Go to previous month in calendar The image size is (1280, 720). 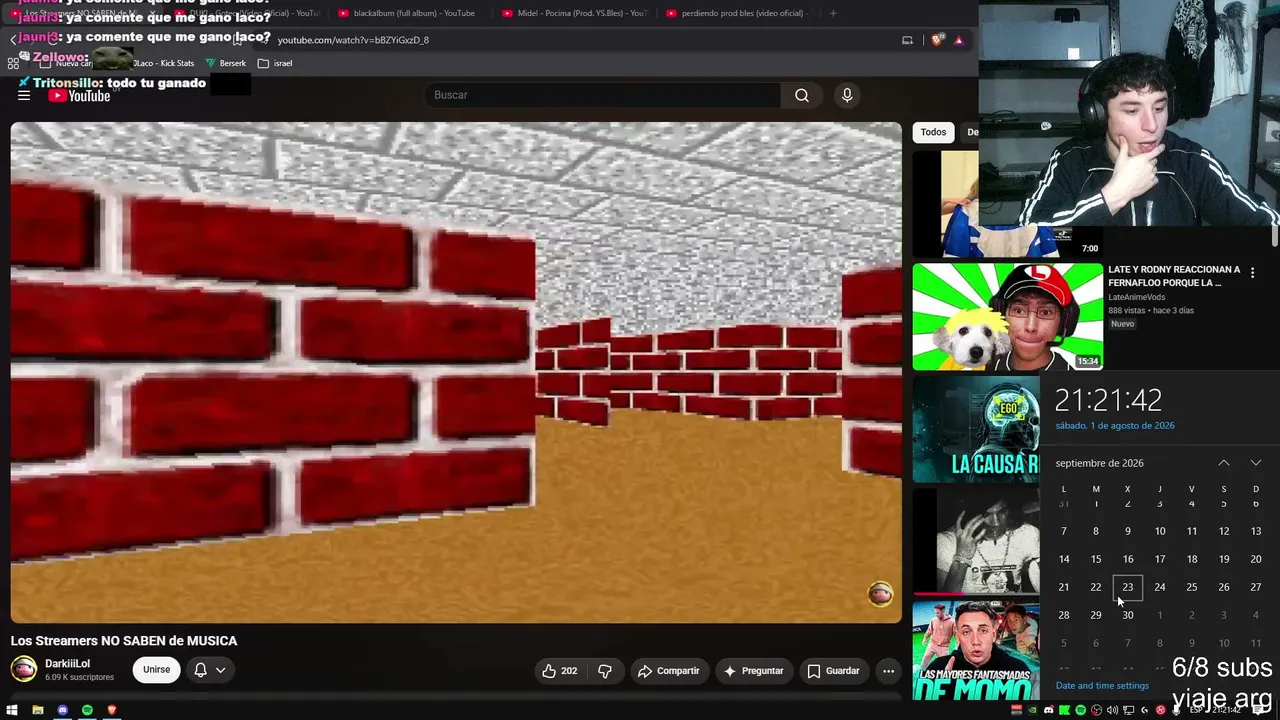click(x=1224, y=463)
